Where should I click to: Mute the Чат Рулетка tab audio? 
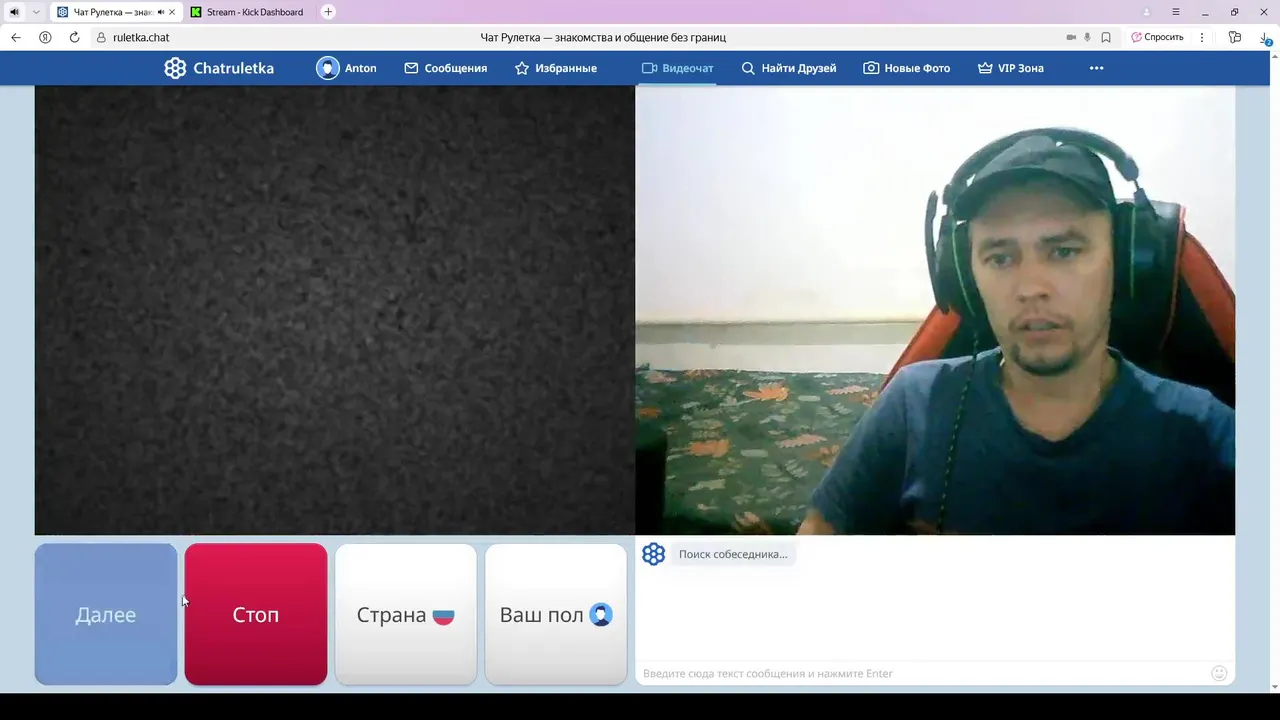click(161, 12)
